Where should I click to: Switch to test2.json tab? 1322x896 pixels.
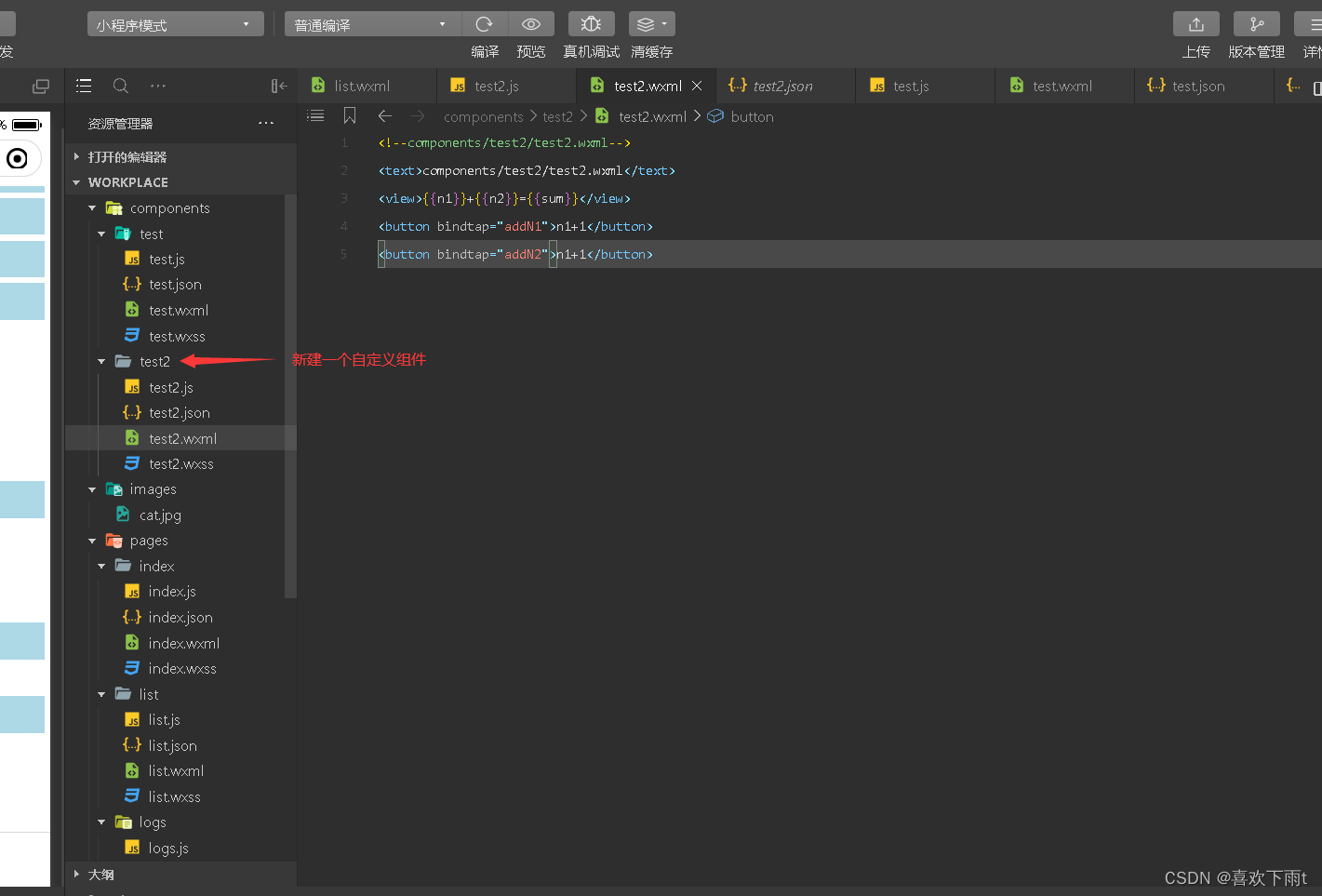(786, 86)
